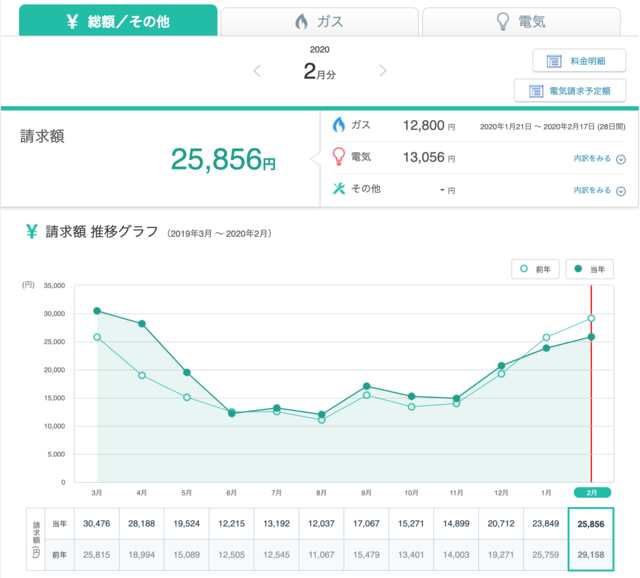The image size is (640, 578).
Task: Go to previous month with left arrow
Action: [257, 71]
